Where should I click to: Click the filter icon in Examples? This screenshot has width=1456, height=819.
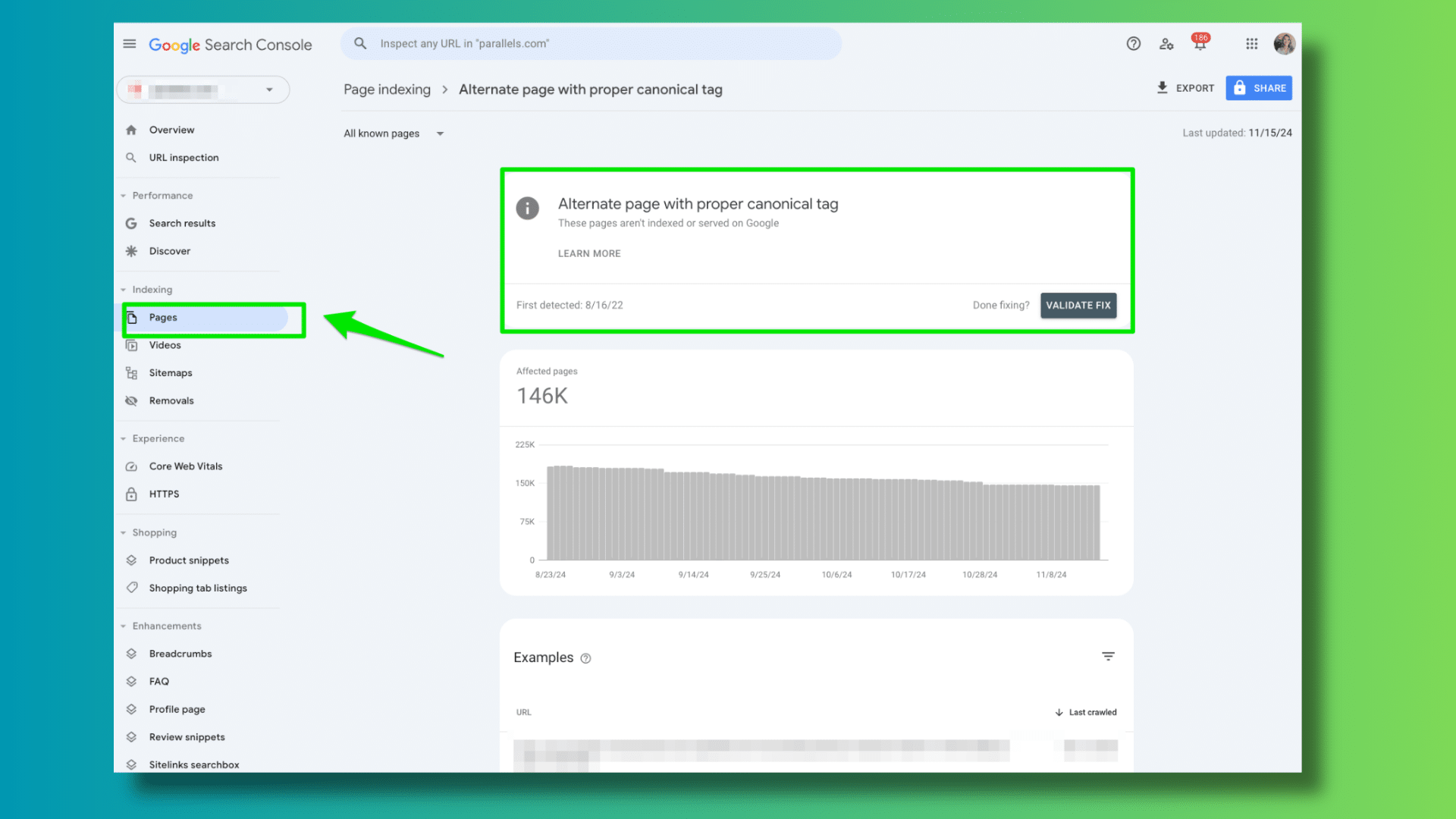pos(1108,657)
